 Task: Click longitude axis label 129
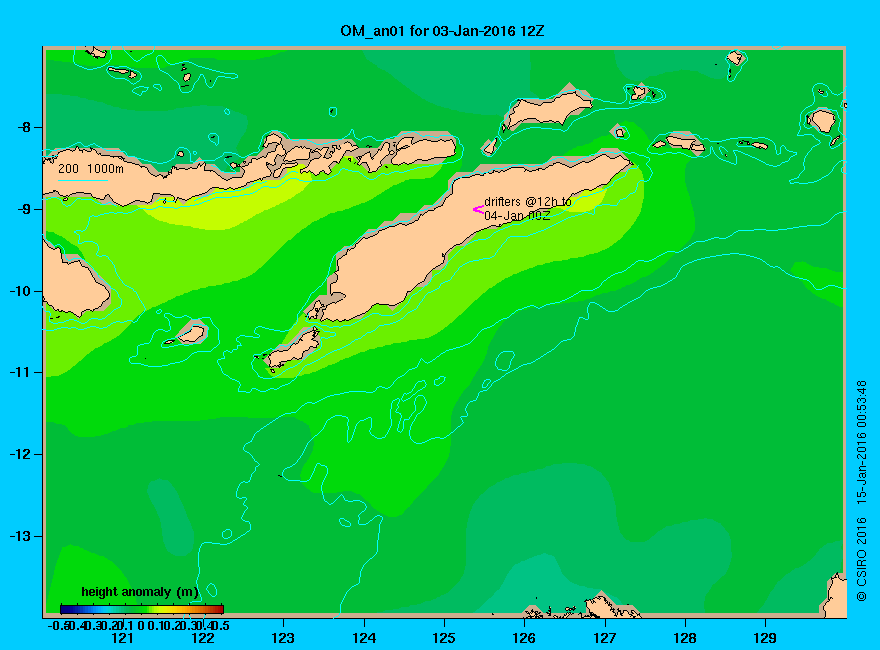[x=765, y=638]
